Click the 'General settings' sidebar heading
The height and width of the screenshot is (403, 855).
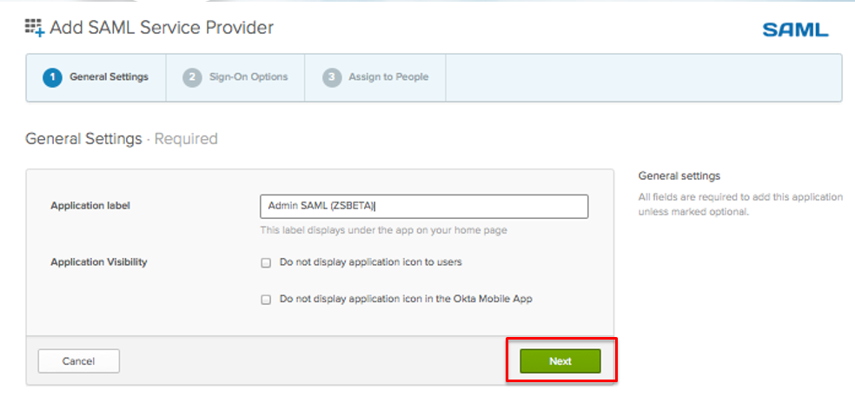[679, 176]
